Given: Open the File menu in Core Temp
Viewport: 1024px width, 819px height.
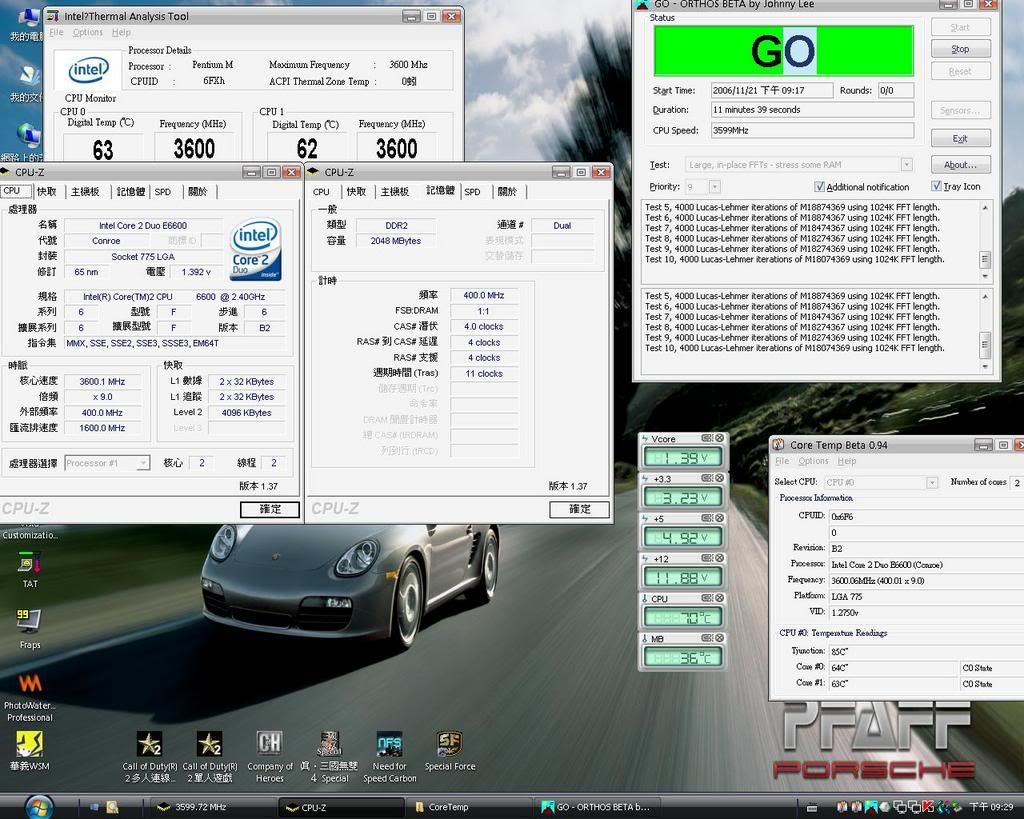Looking at the screenshot, I should 782,460.
